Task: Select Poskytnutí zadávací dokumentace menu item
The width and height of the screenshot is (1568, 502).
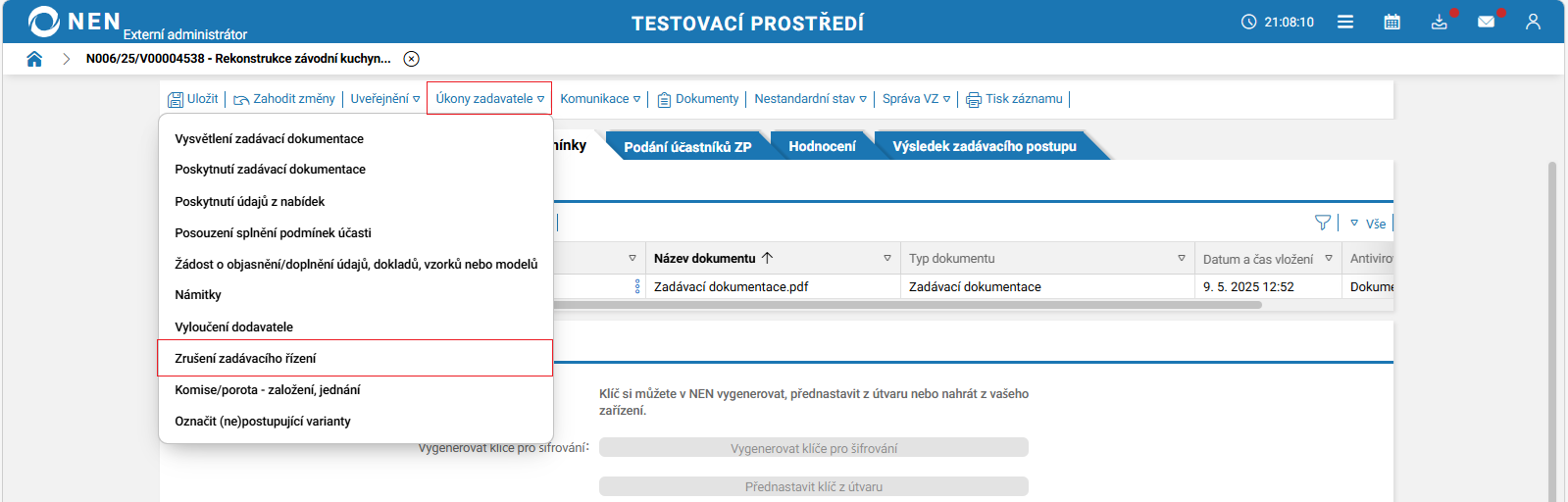Action: [x=355, y=170]
